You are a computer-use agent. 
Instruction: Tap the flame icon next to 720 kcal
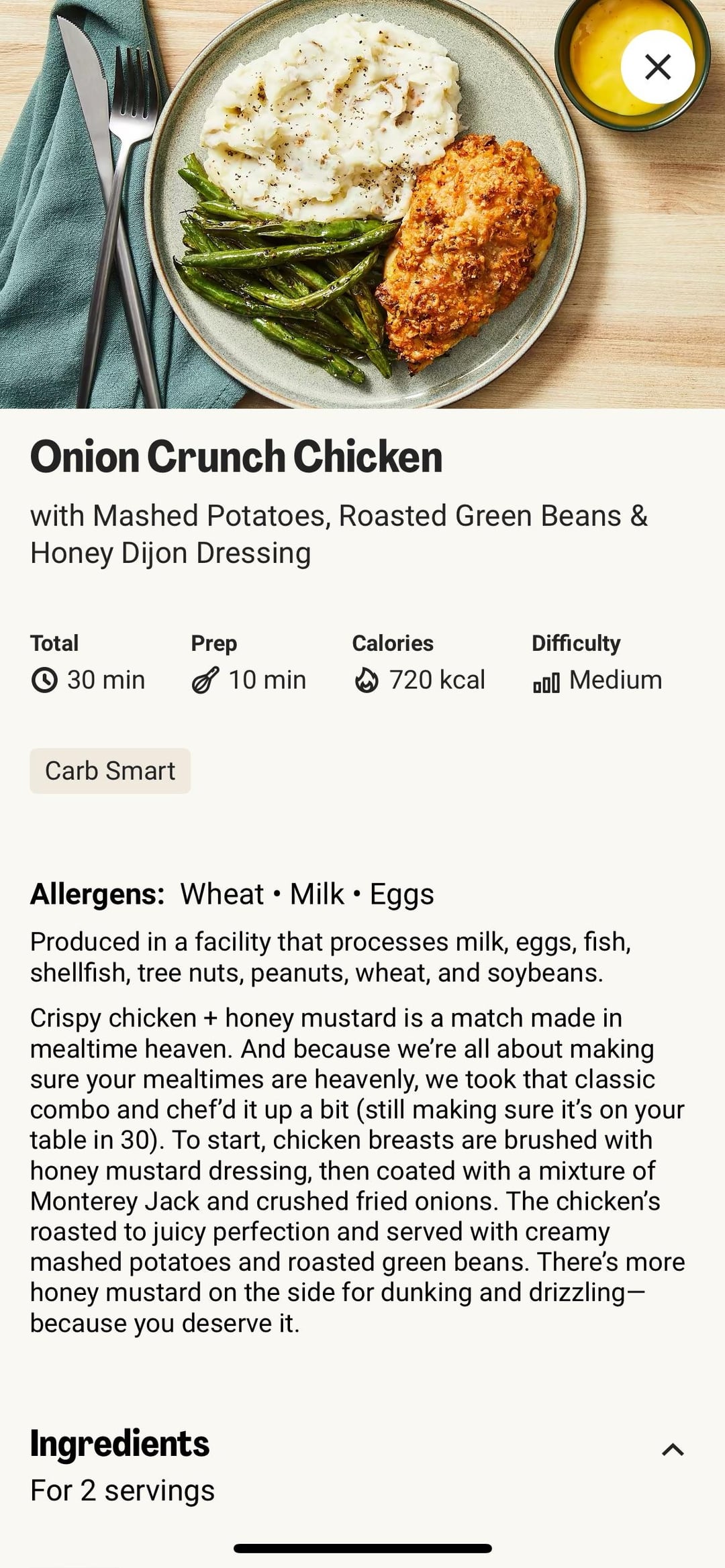click(x=367, y=680)
